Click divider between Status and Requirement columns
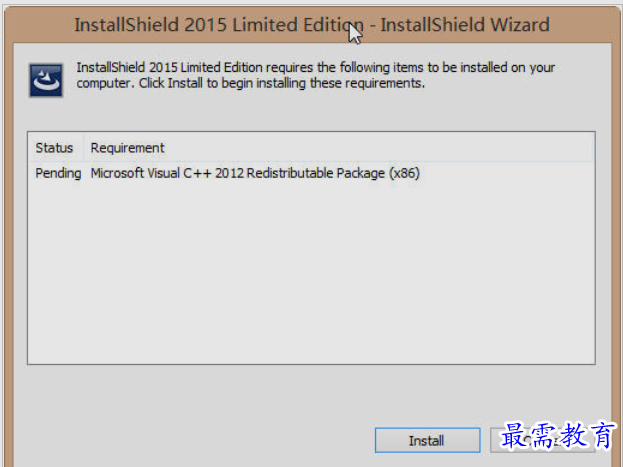 point(84,148)
